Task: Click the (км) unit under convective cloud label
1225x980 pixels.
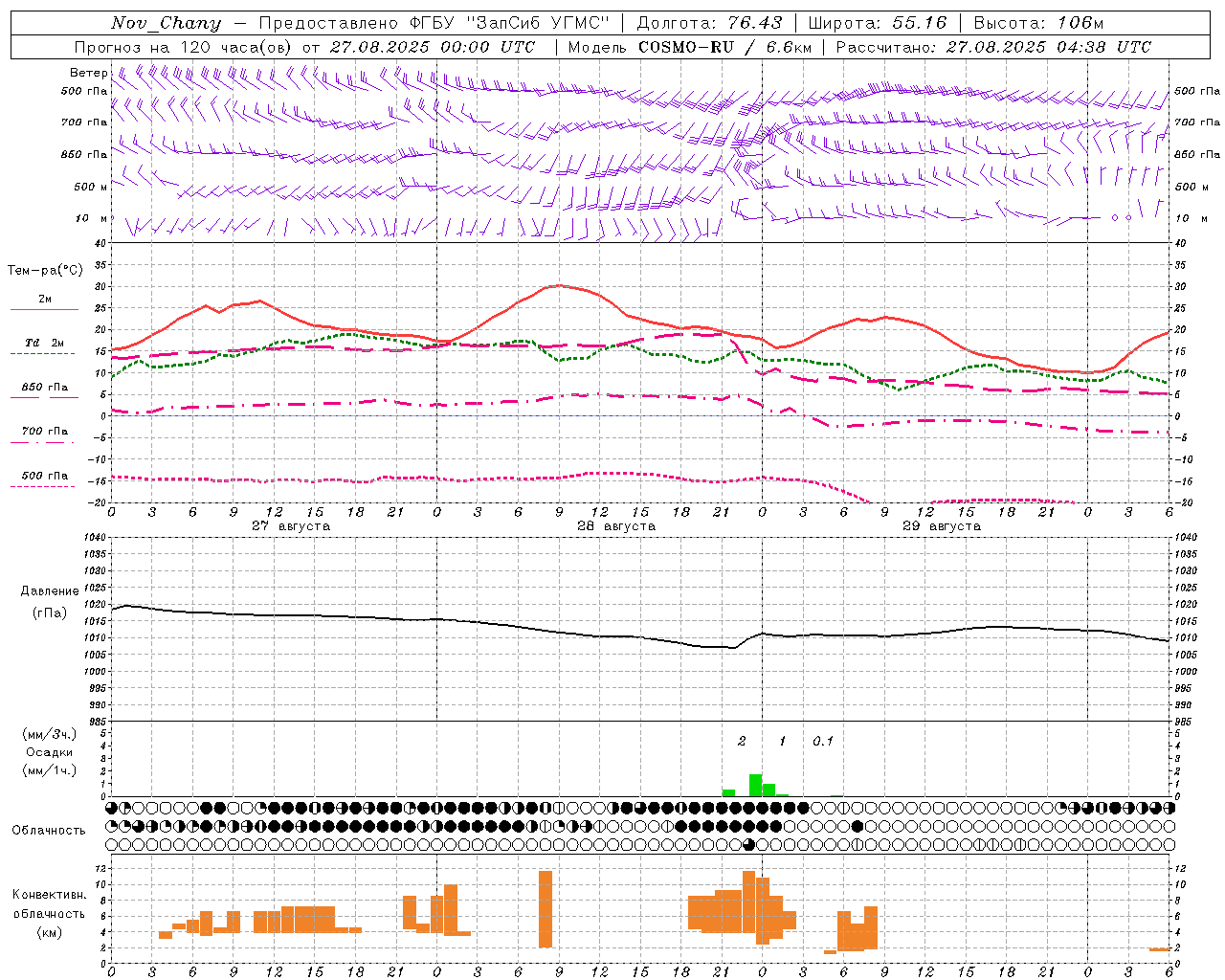Action: (49, 932)
